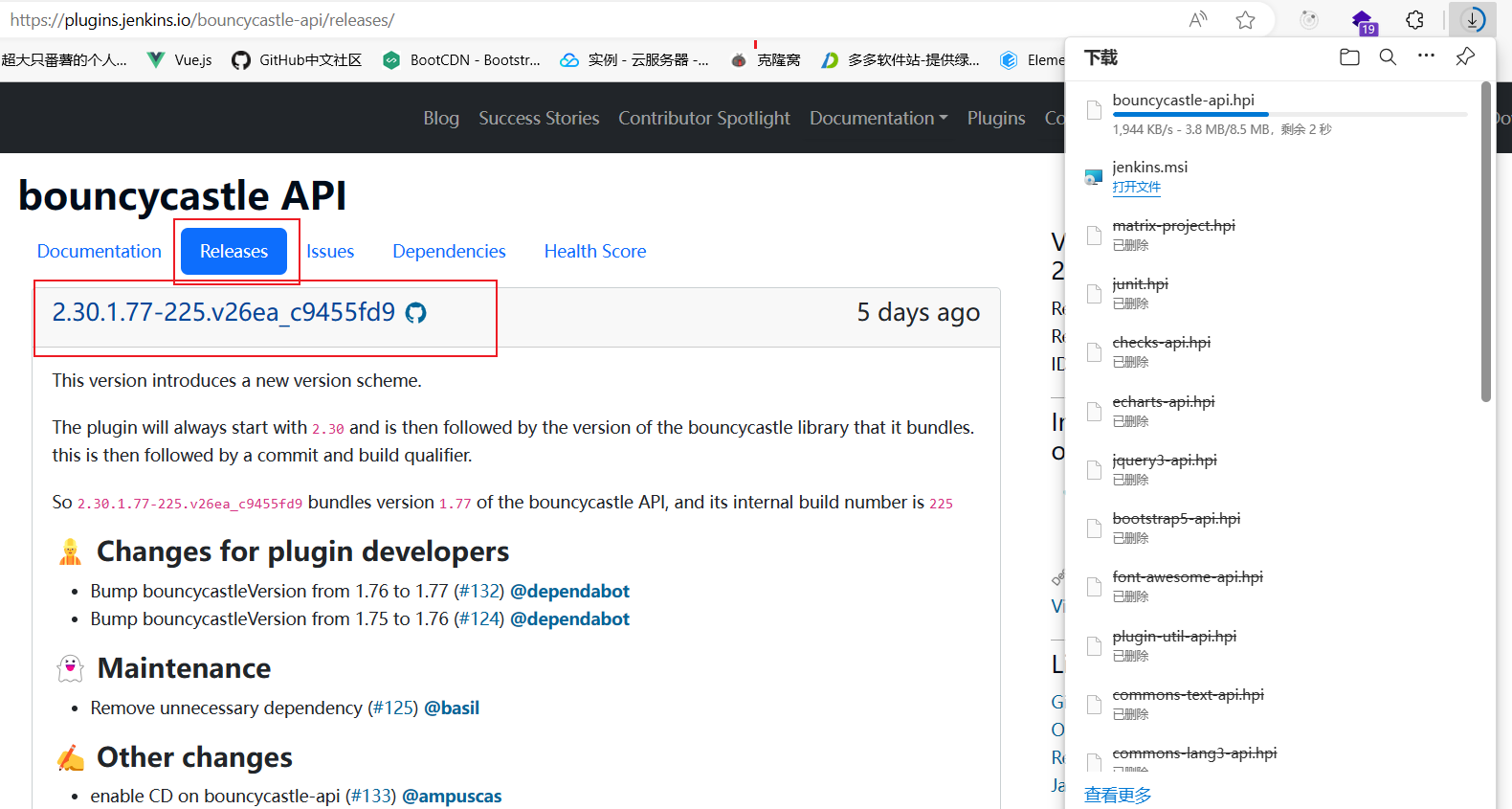Screen dimensions: 1512x809
Task: Click @dependabot on the 1.75 to 1.76 line
Action: coord(570,618)
